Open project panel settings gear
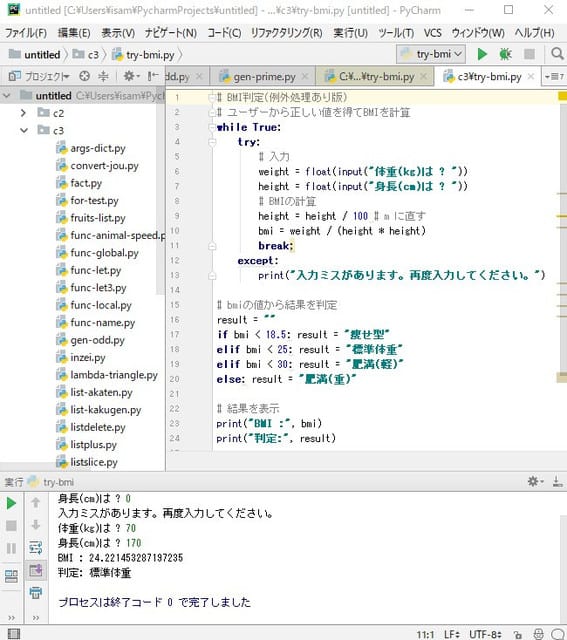Image resolution: width=567 pixels, height=640 pixels. tap(131, 76)
